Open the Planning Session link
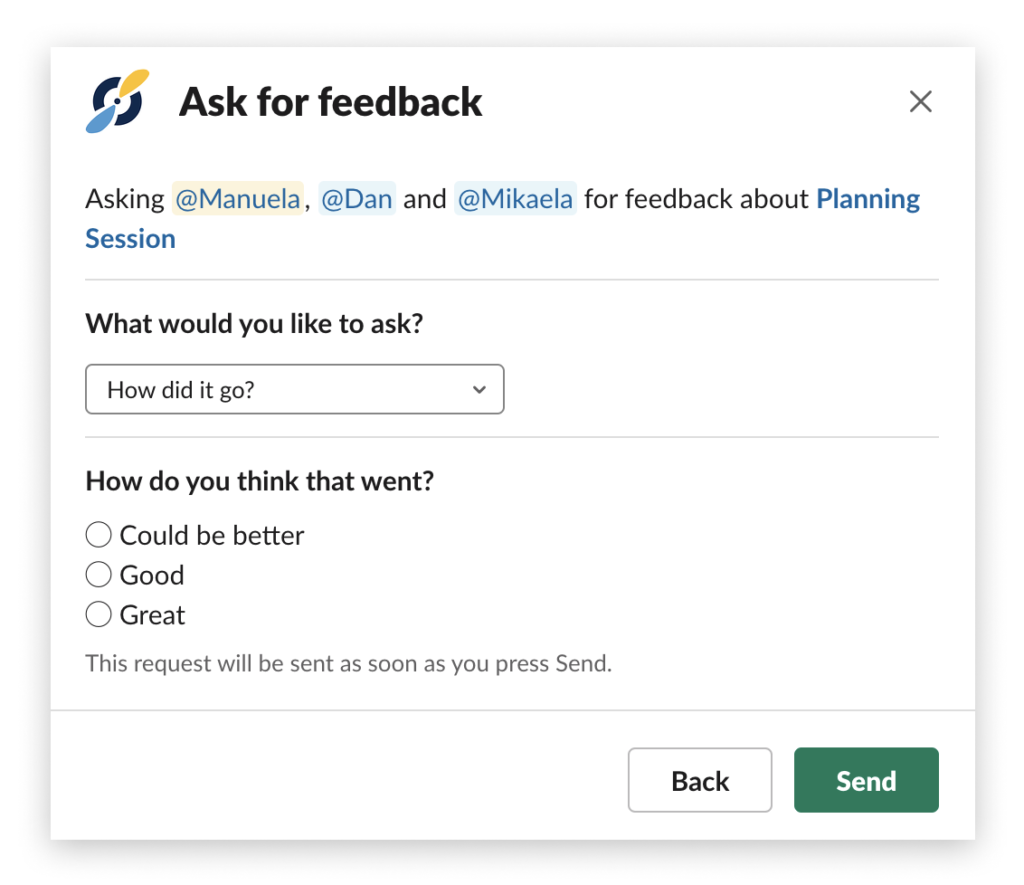Screen dimensions: 1024x885 pyautogui.click(x=868, y=199)
